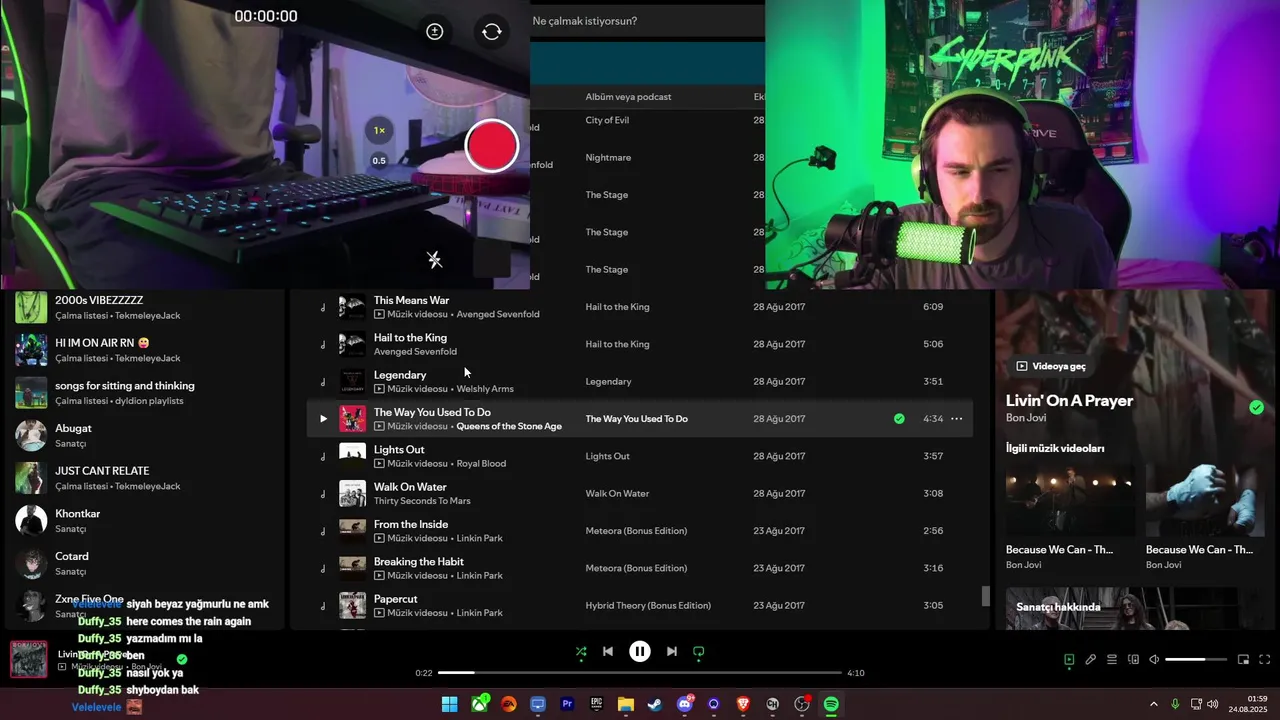
Task: Play 'The Way You Used To Do' row
Action: [x=323, y=419]
